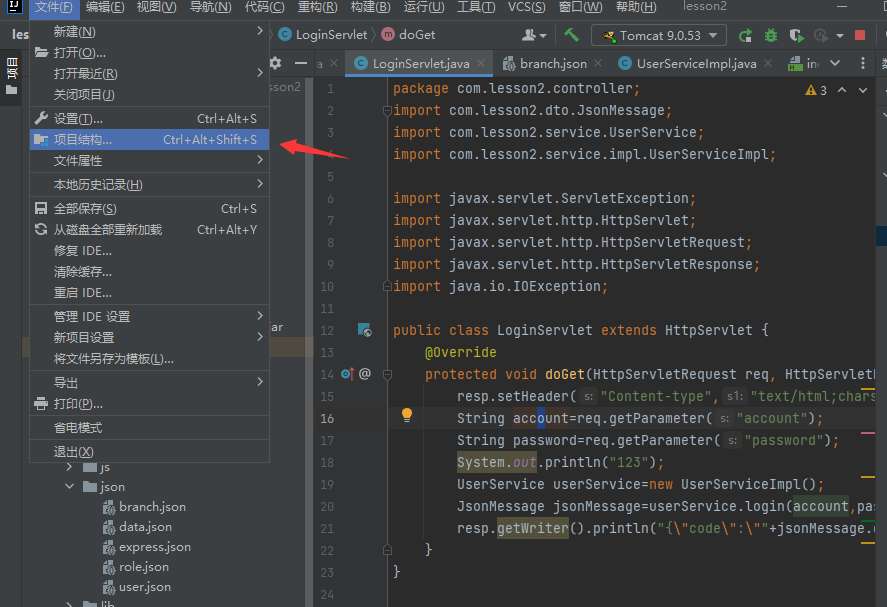Select 设置(T)... menu item
The height and width of the screenshot is (607, 887).
pyautogui.click(x=149, y=119)
